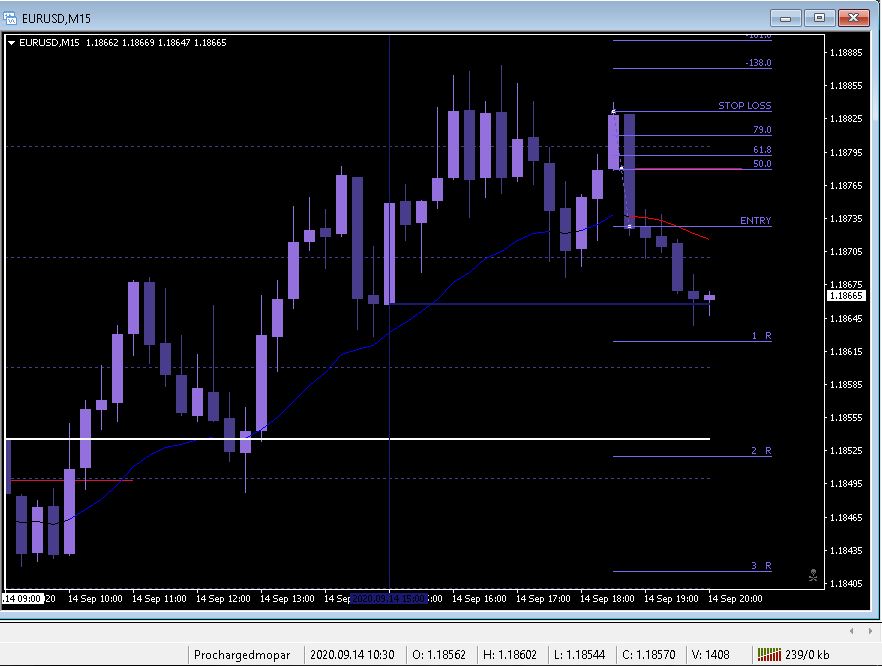882x666 pixels.
Task: Click the 2020.09.14 10:30 status bar field
Action: [352, 655]
